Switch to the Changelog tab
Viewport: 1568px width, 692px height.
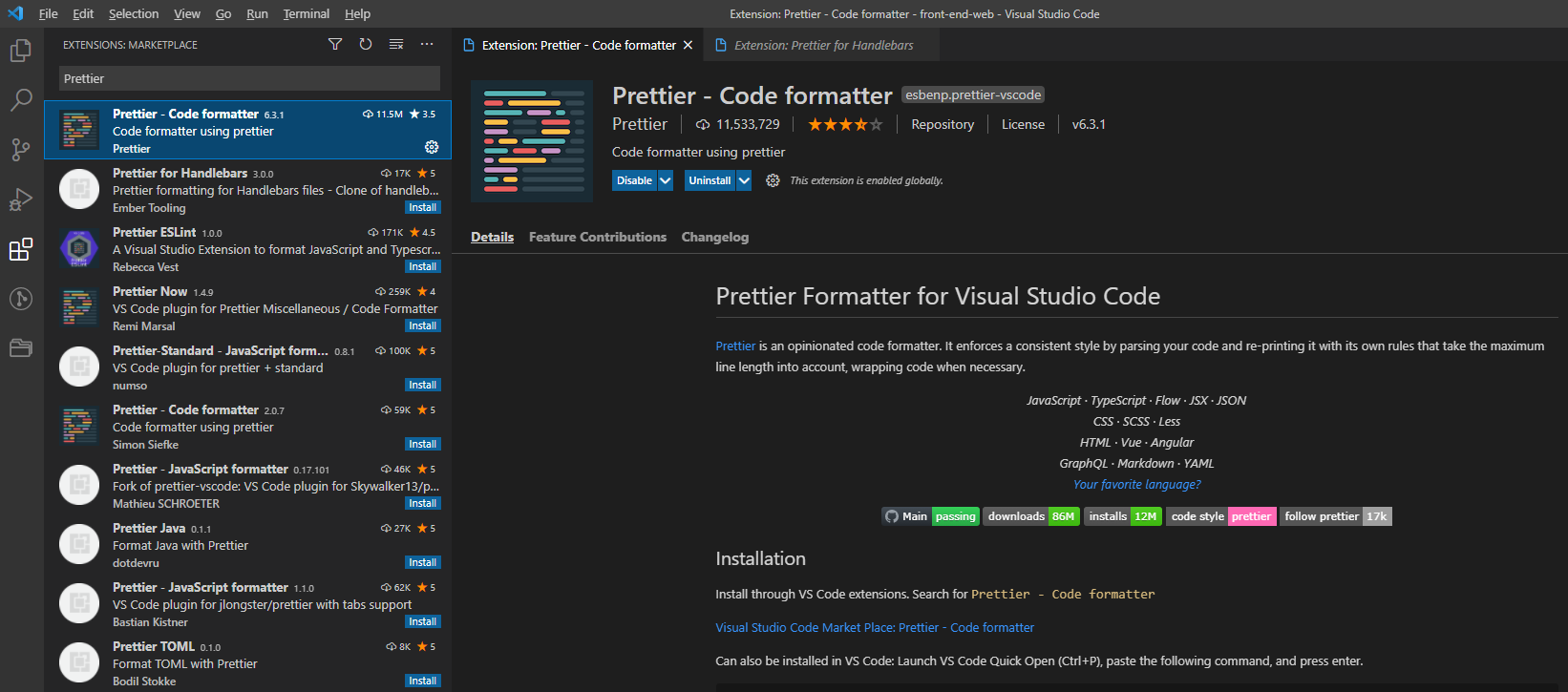point(715,237)
